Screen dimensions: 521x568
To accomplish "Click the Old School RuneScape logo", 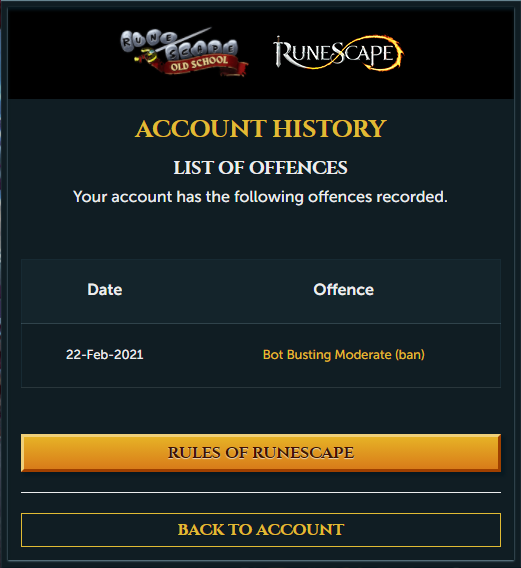I will pyautogui.click(x=184, y=52).
